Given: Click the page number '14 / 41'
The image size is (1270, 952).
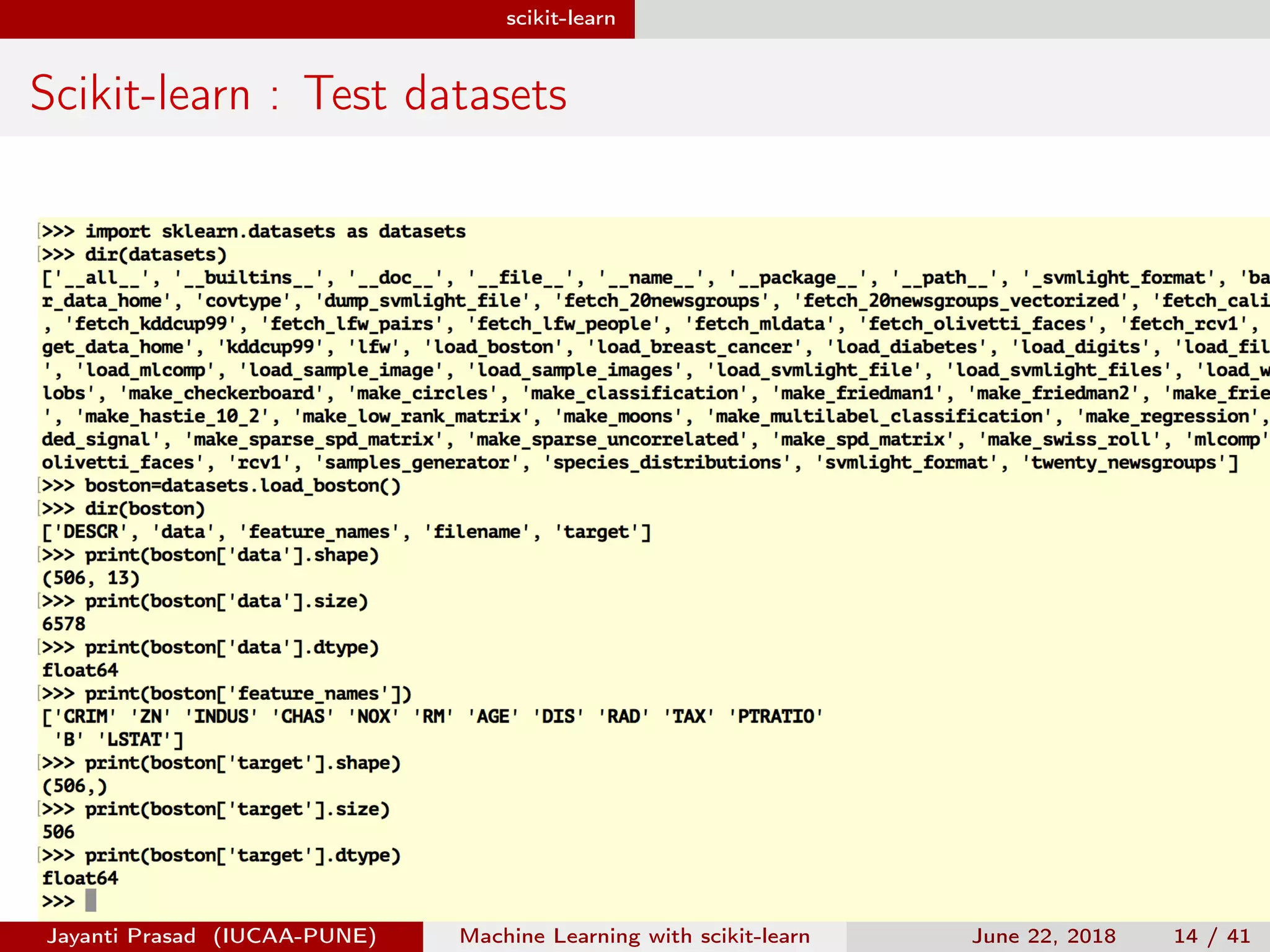Looking at the screenshot, I should click(1212, 936).
